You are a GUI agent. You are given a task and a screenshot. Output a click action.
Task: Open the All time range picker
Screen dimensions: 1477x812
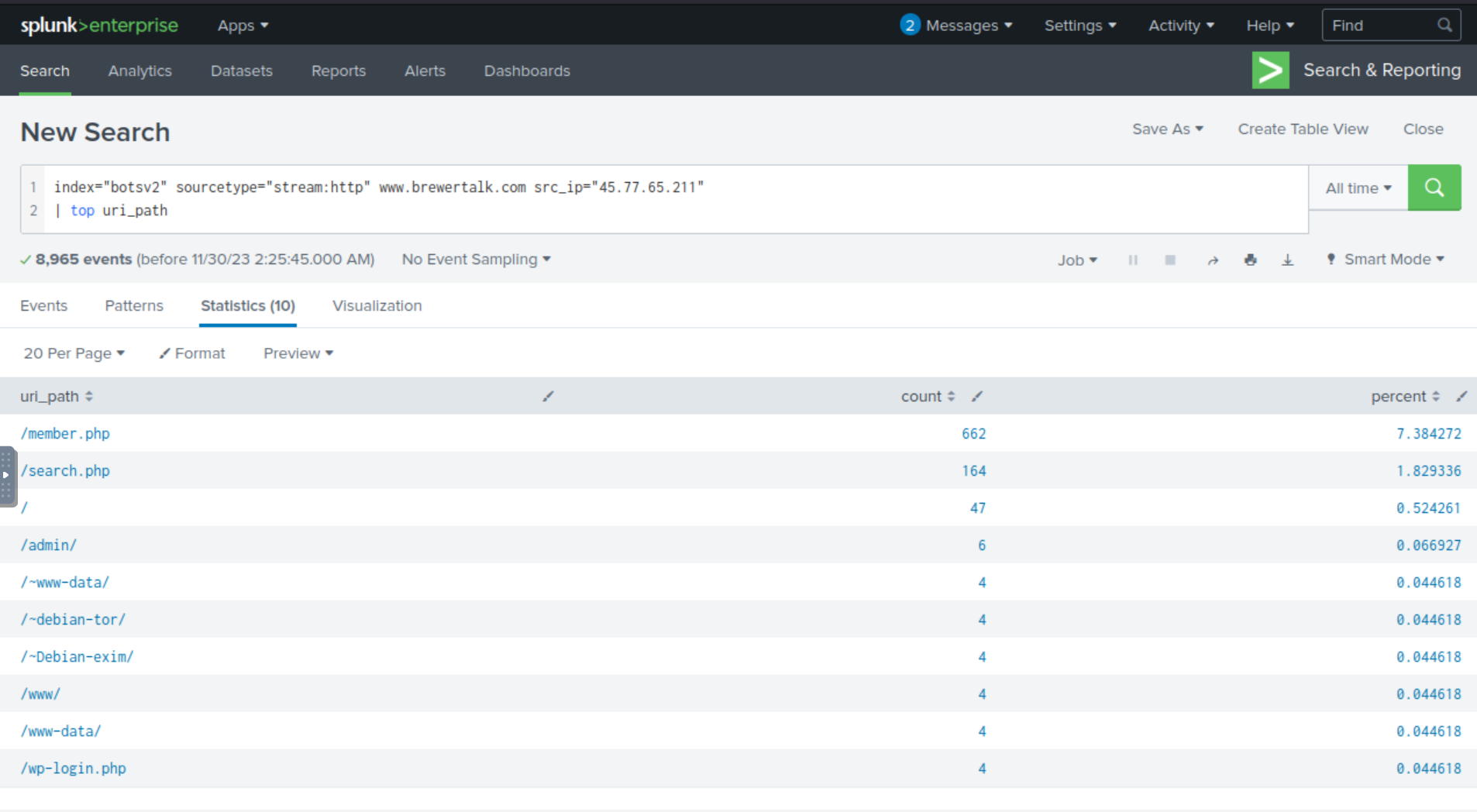coord(1358,188)
